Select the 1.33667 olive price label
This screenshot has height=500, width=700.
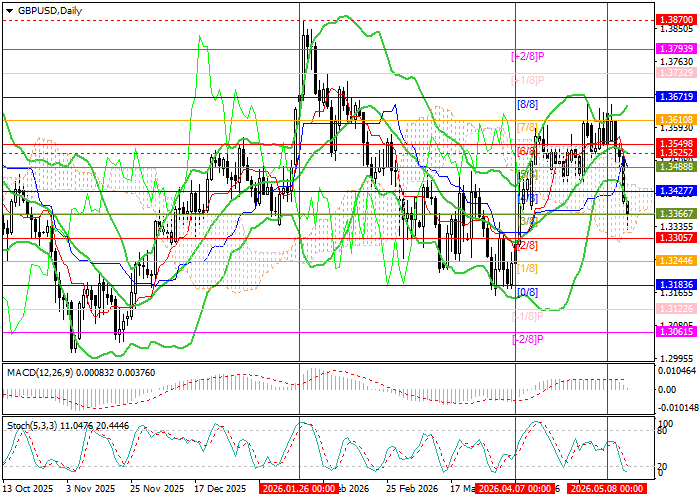click(x=678, y=214)
